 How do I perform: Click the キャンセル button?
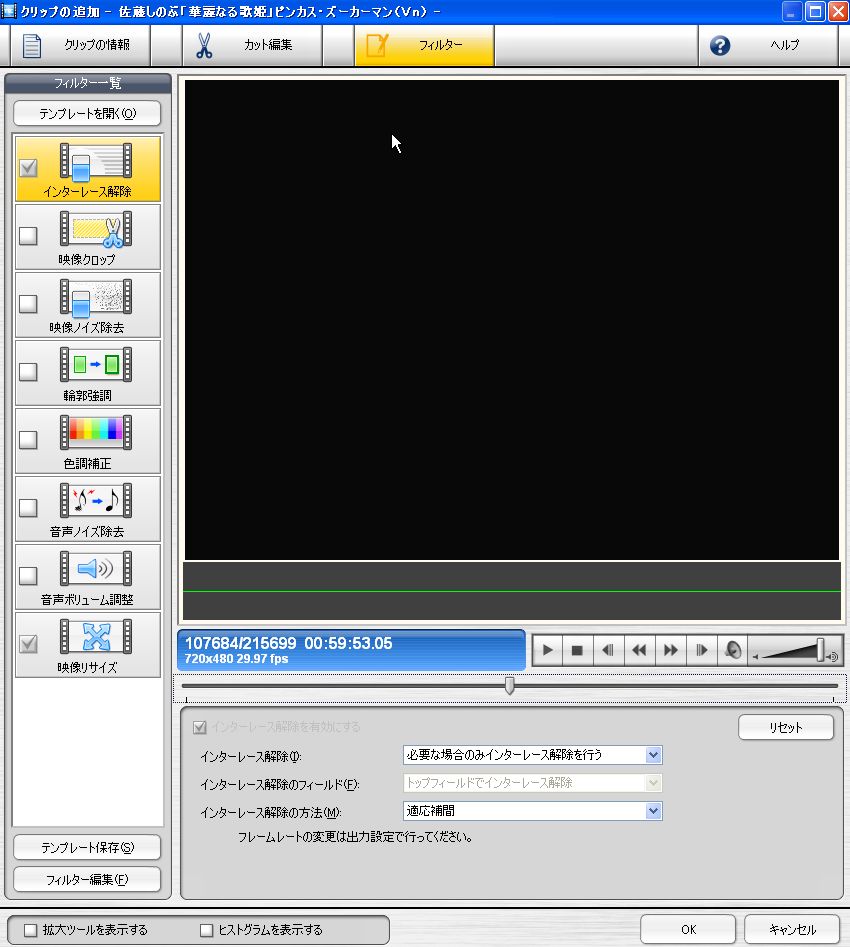click(792, 929)
